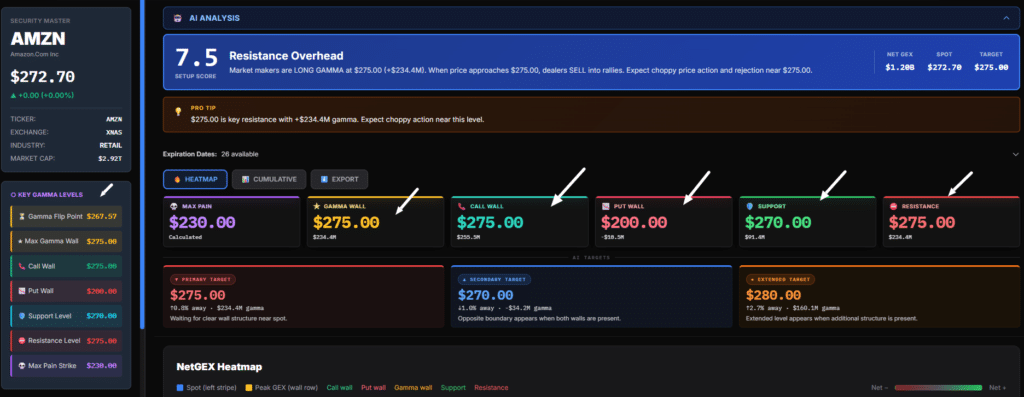Screen dimensions: 1024x397
Task: Click the shield icon in Support Level row
Action: click(x=22, y=316)
